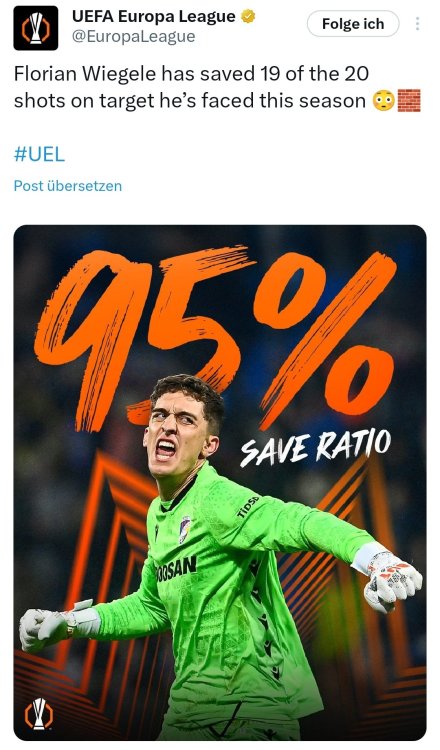
Task: Click the Europa League trophy logo in image corner
Action: [38, 714]
